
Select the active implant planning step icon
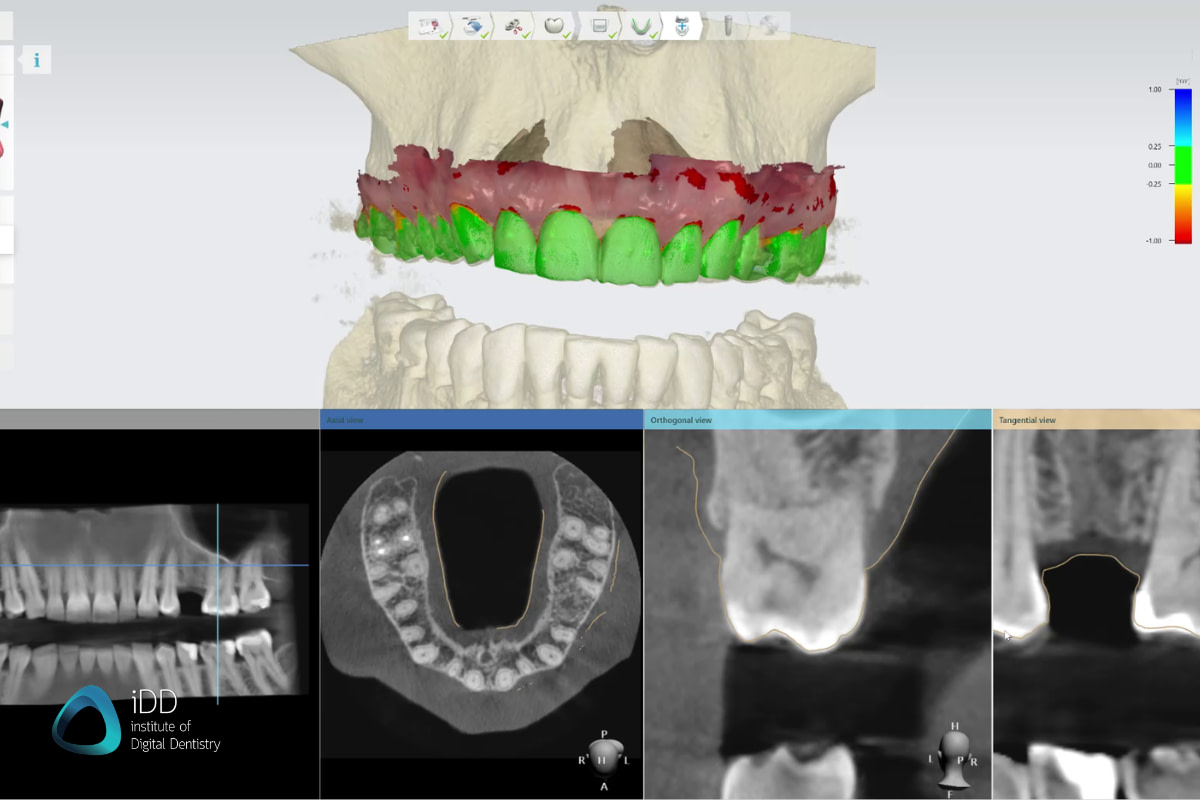coord(682,24)
